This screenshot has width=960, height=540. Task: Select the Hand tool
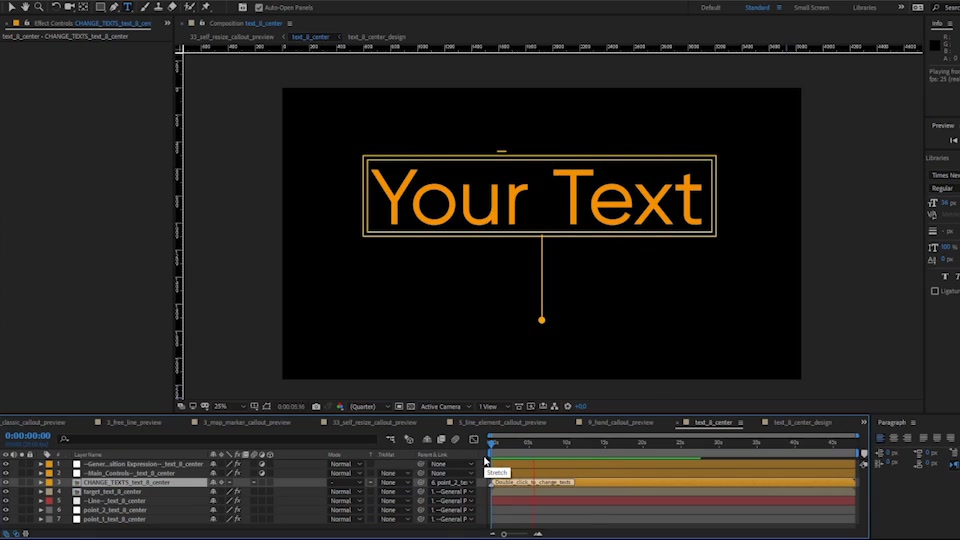pos(25,7)
